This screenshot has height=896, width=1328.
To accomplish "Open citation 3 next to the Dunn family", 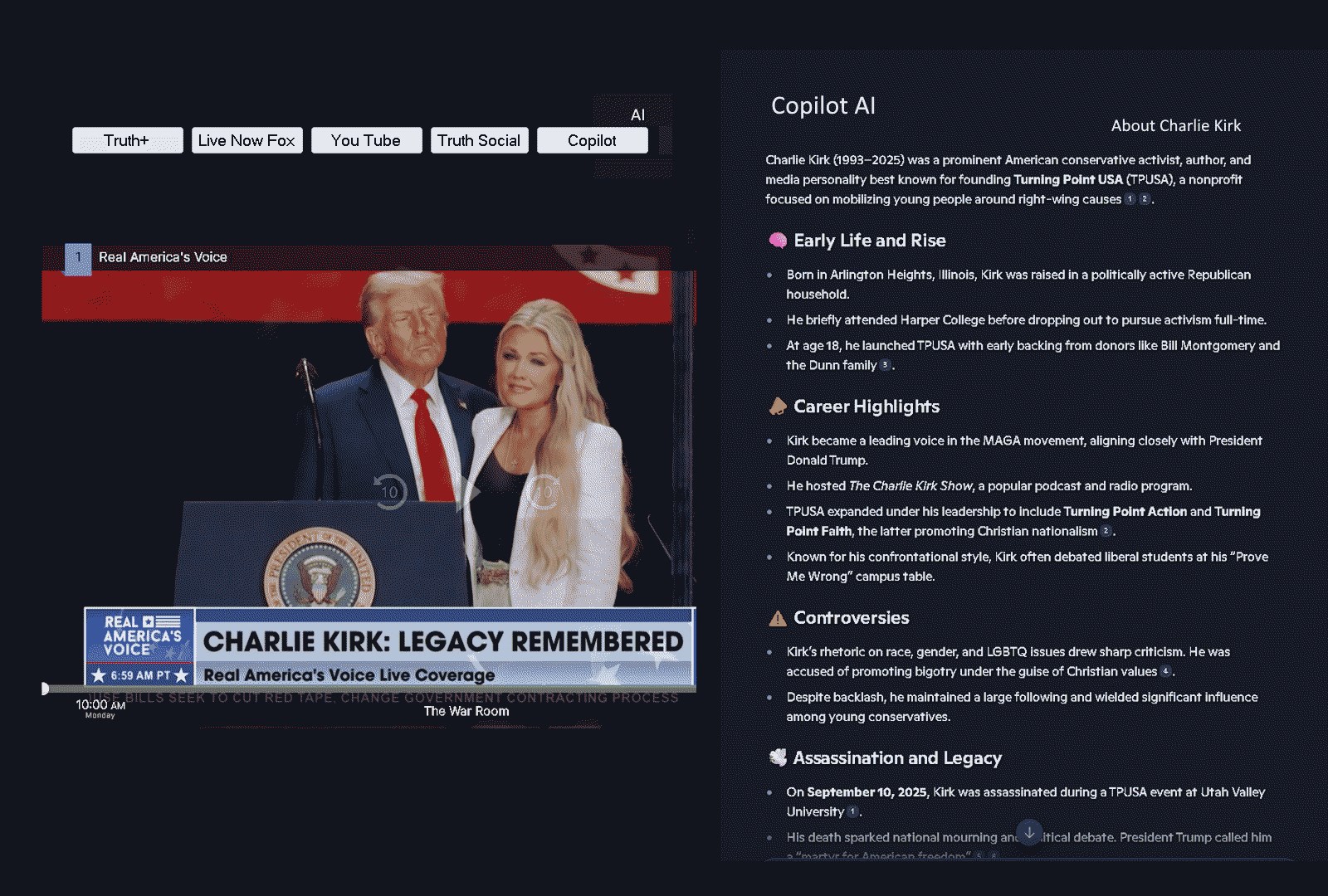I will [x=883, y=364].
